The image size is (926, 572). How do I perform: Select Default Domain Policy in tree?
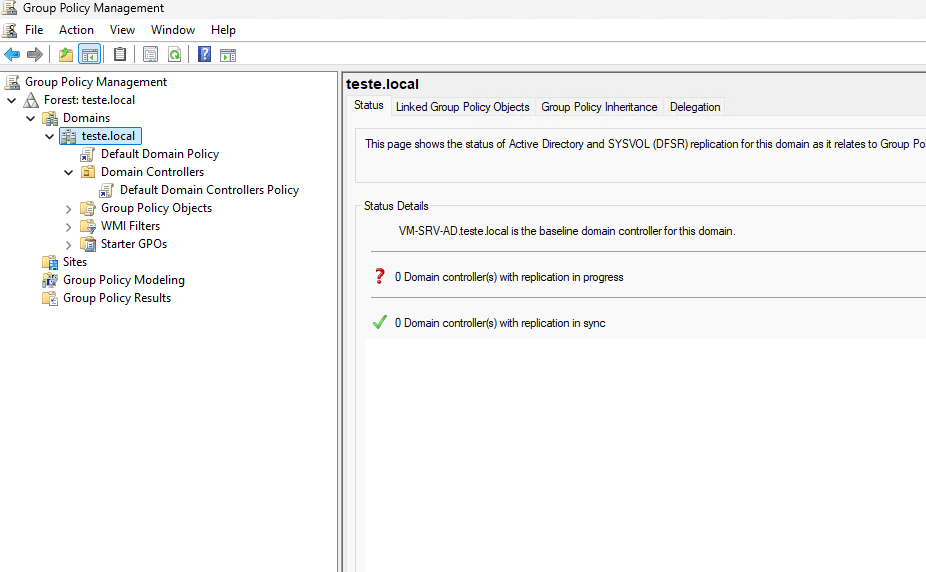159,154
